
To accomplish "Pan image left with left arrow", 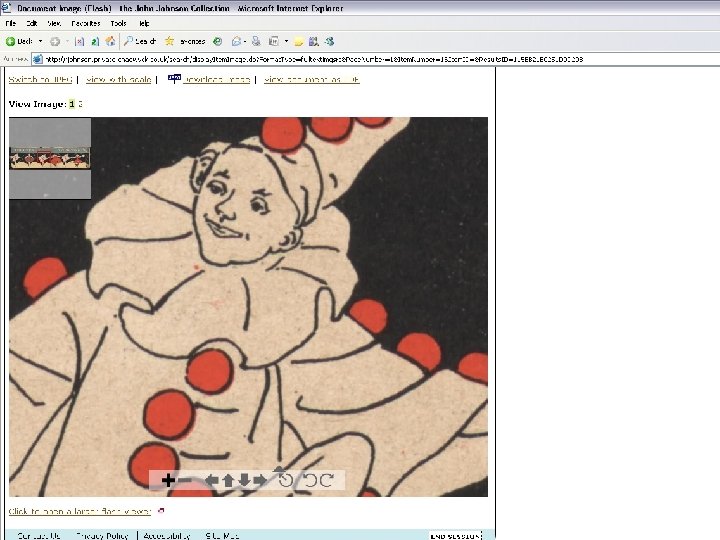I will (x=211, y=480).
